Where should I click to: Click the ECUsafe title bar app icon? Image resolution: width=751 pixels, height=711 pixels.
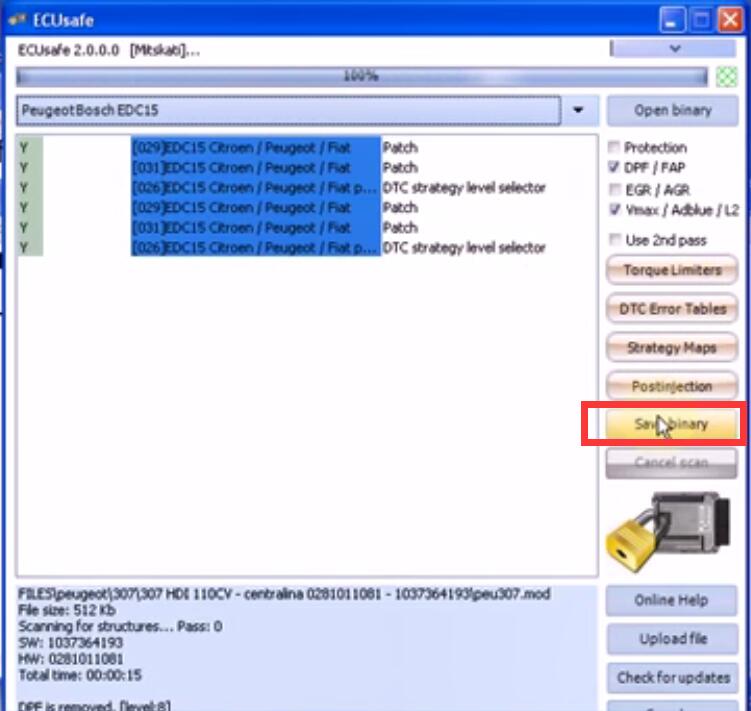[x=18, y=20]
